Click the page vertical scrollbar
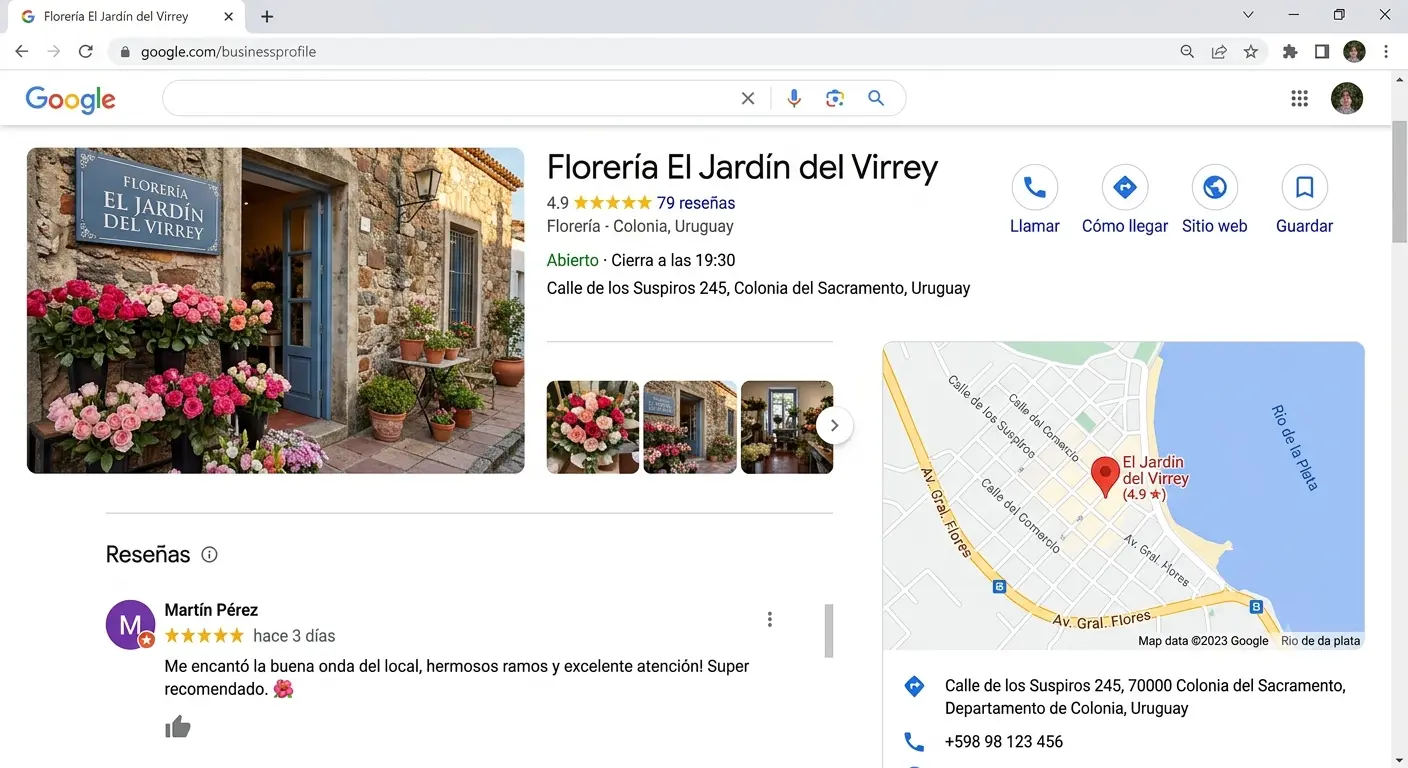Screen dimensions: 1408x768 click(x=1399, y=183)
